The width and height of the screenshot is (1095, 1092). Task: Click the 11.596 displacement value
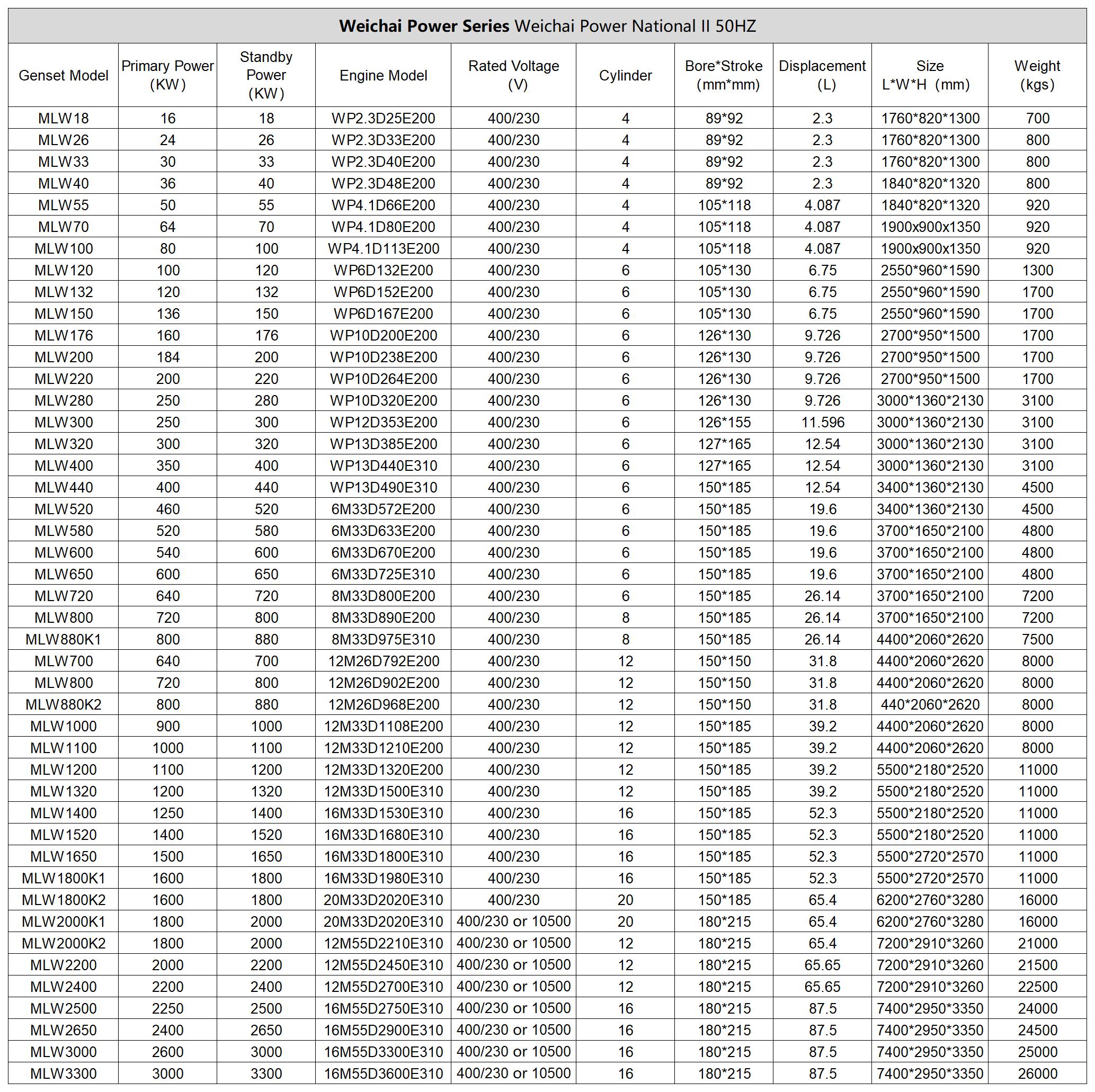[822, 422]
